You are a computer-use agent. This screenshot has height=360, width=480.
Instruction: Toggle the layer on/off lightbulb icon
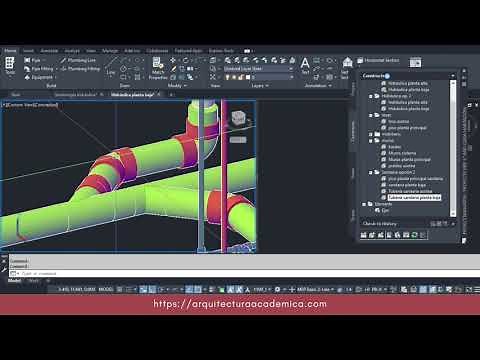[x=228, y=77]
